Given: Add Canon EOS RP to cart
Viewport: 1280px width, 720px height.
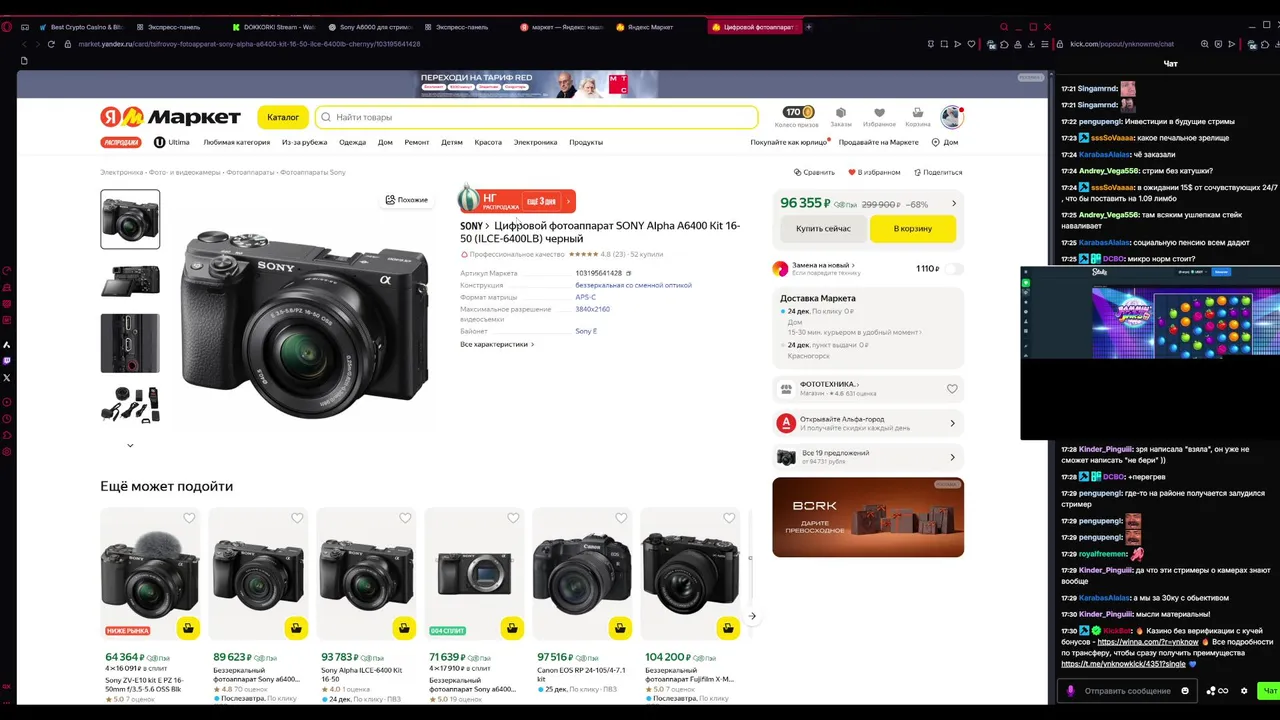Looking at the screenshot, I should [x=620, y=628].
